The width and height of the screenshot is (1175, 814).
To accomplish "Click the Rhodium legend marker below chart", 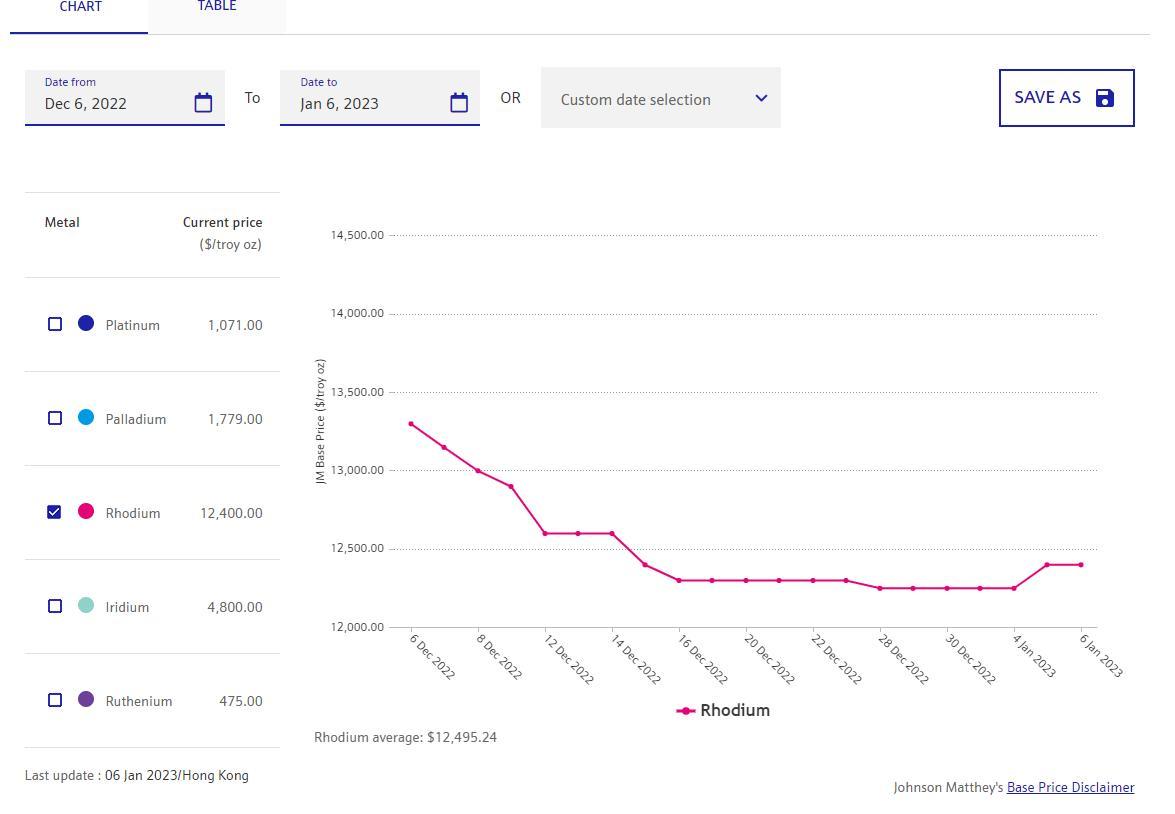I will coord(686,711).
